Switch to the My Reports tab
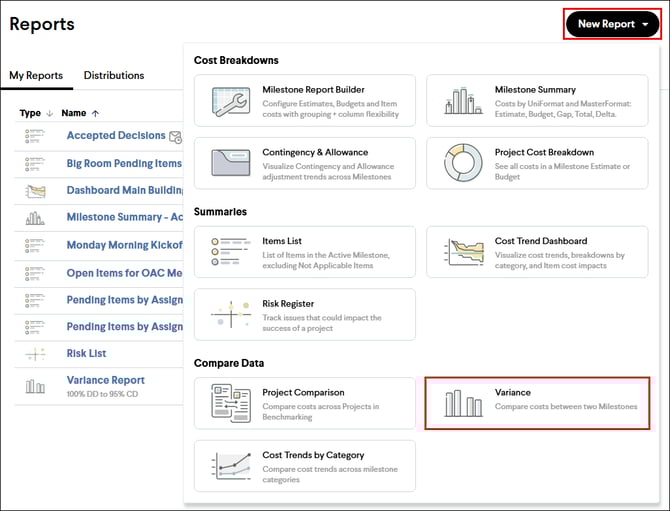This screenshot has width=670, height=511. click(x=36, y=75)
